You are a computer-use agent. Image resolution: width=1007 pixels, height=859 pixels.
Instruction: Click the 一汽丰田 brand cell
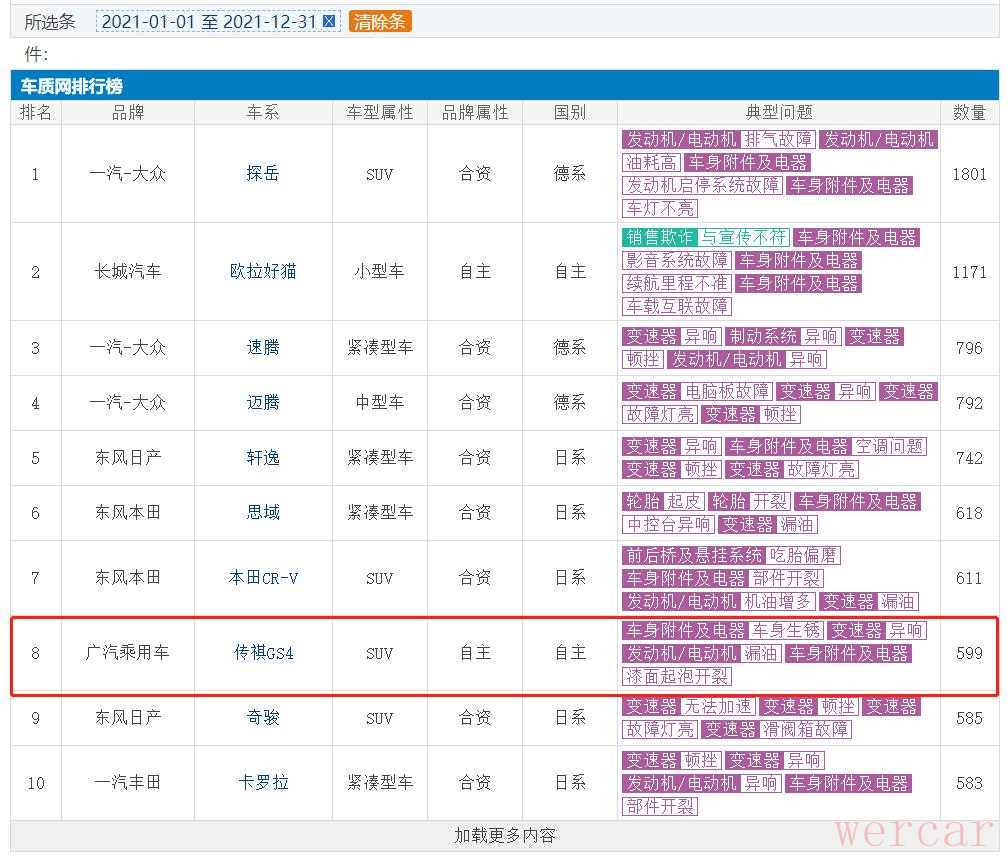(128, 783)
